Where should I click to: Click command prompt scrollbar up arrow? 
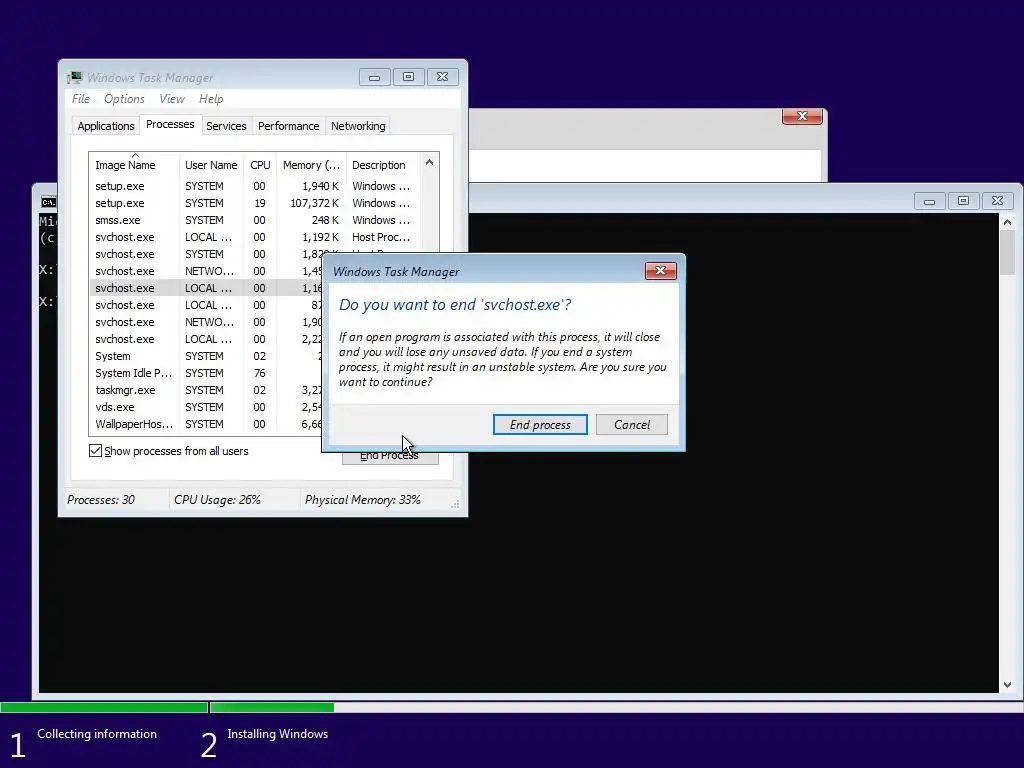(1007, 223)
